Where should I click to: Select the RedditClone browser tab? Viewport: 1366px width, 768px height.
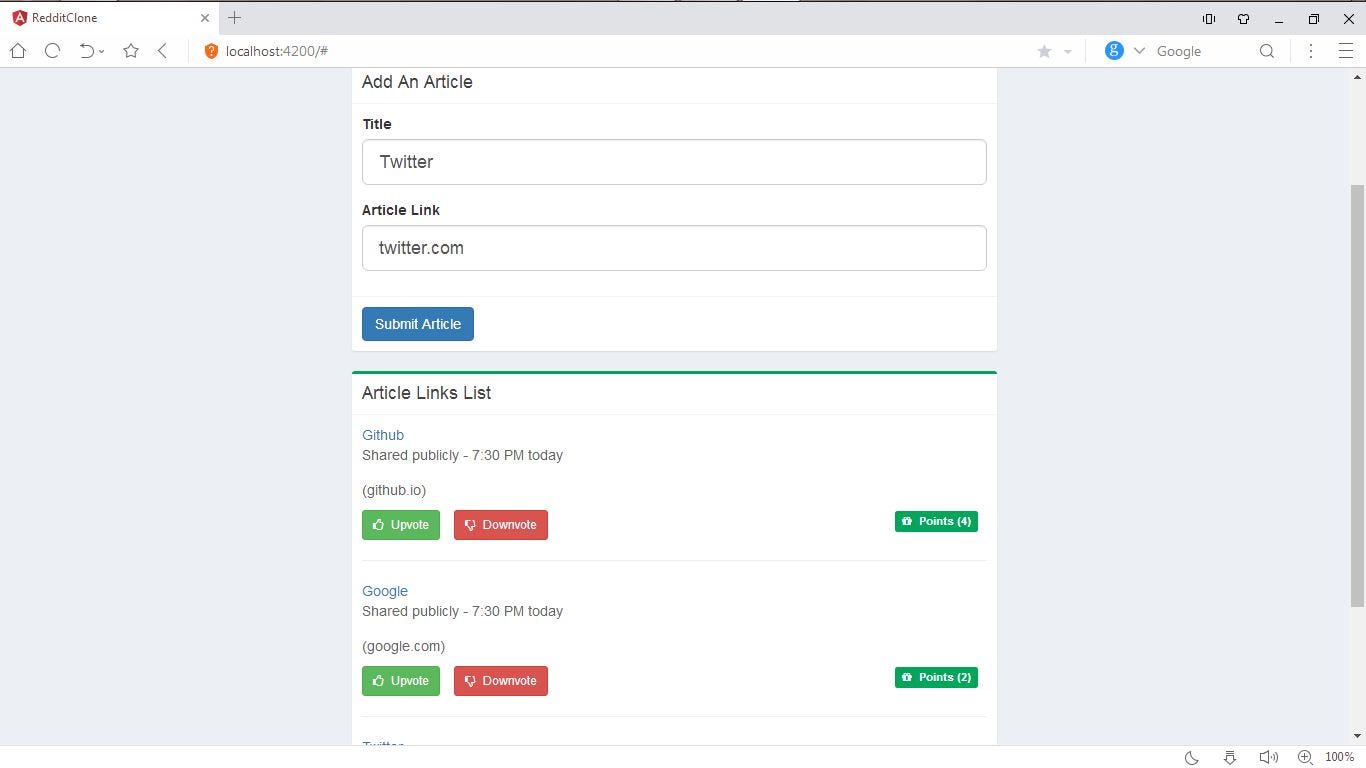pyautogui.click(x=110, y=18)
